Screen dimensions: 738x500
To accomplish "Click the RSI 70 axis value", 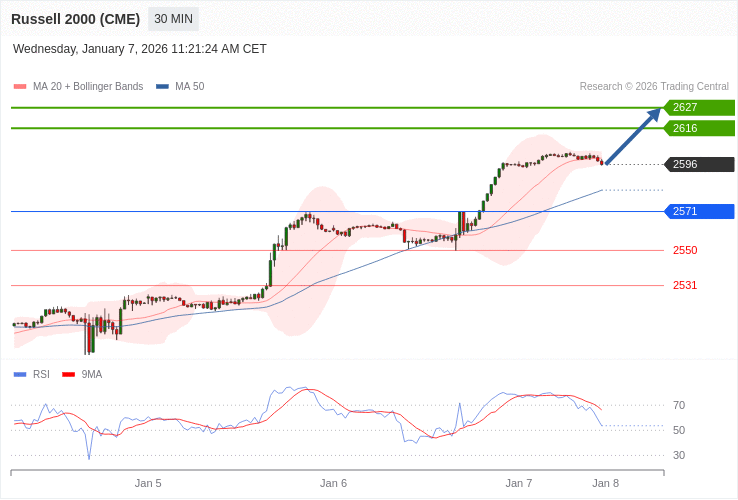I will [679, 405].
